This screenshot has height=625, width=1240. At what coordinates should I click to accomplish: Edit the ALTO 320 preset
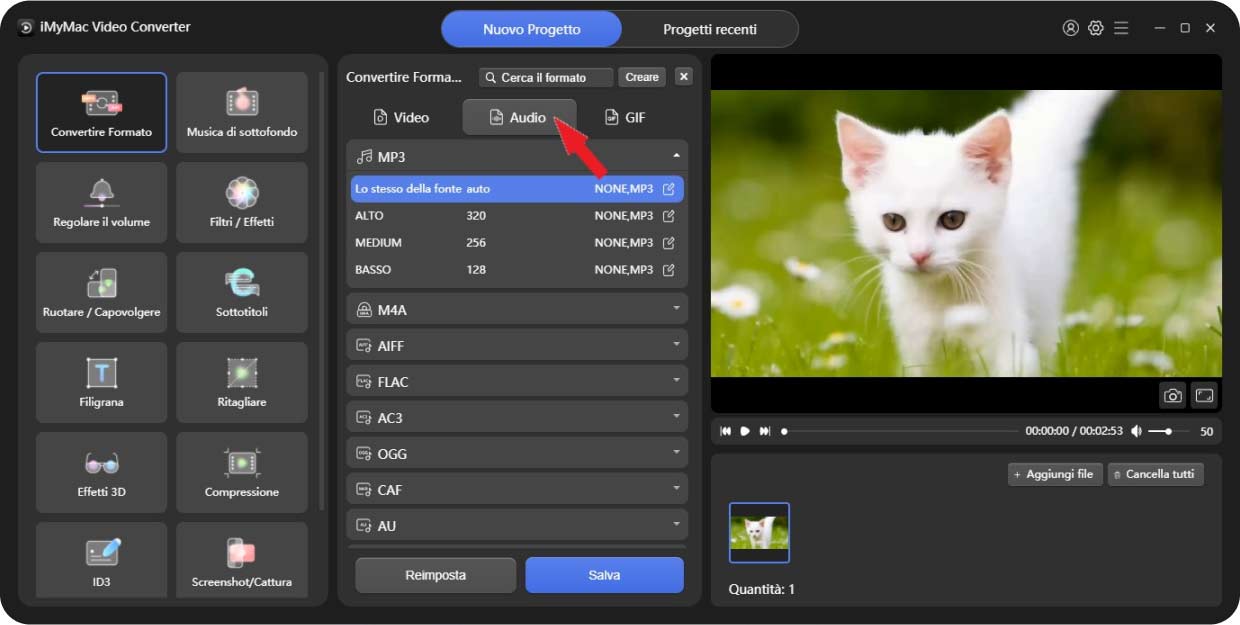(669, 216)
